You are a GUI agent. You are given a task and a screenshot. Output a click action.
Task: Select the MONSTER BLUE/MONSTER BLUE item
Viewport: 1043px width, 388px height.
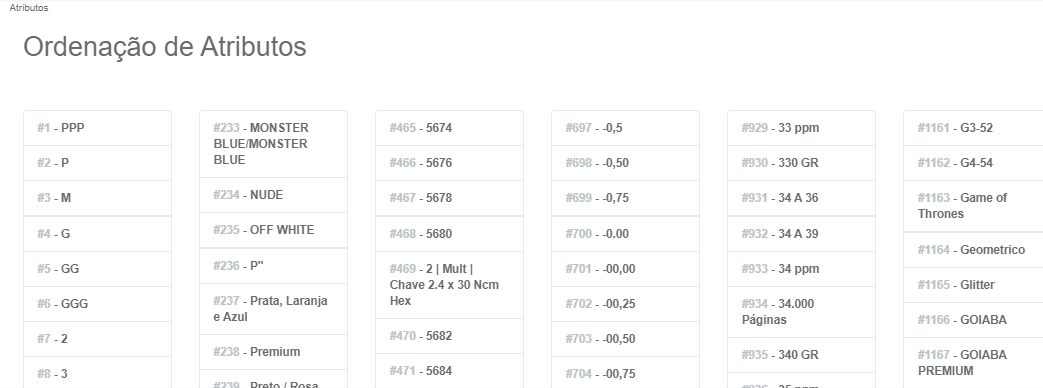click(273, 144)
